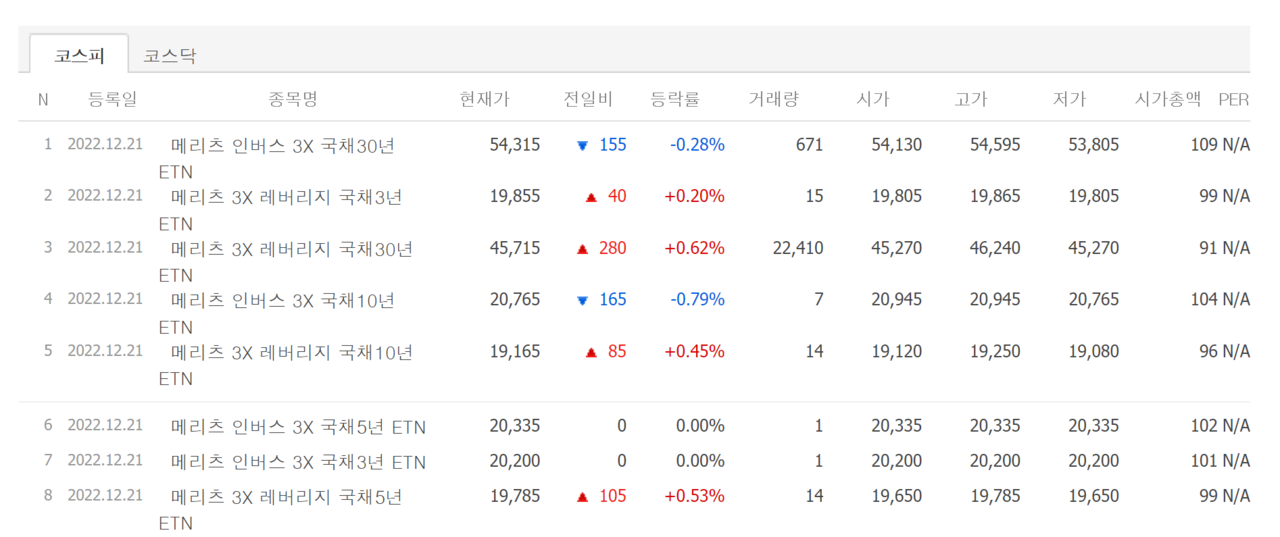Select the current price 20,765

pos(515,300)
